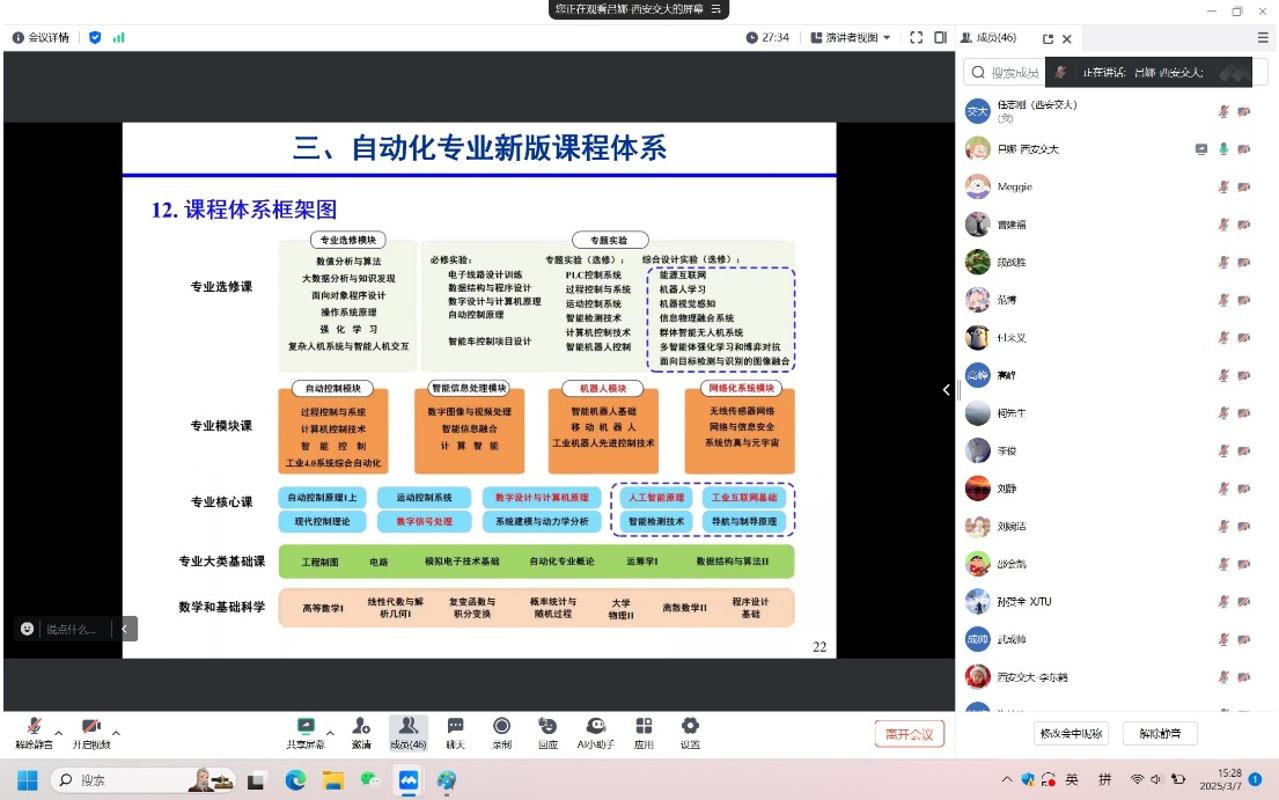Open the 应用 apps icon
Viewport: 1279px width, 800px height.
pyautogui.click(x=644, y=731)
